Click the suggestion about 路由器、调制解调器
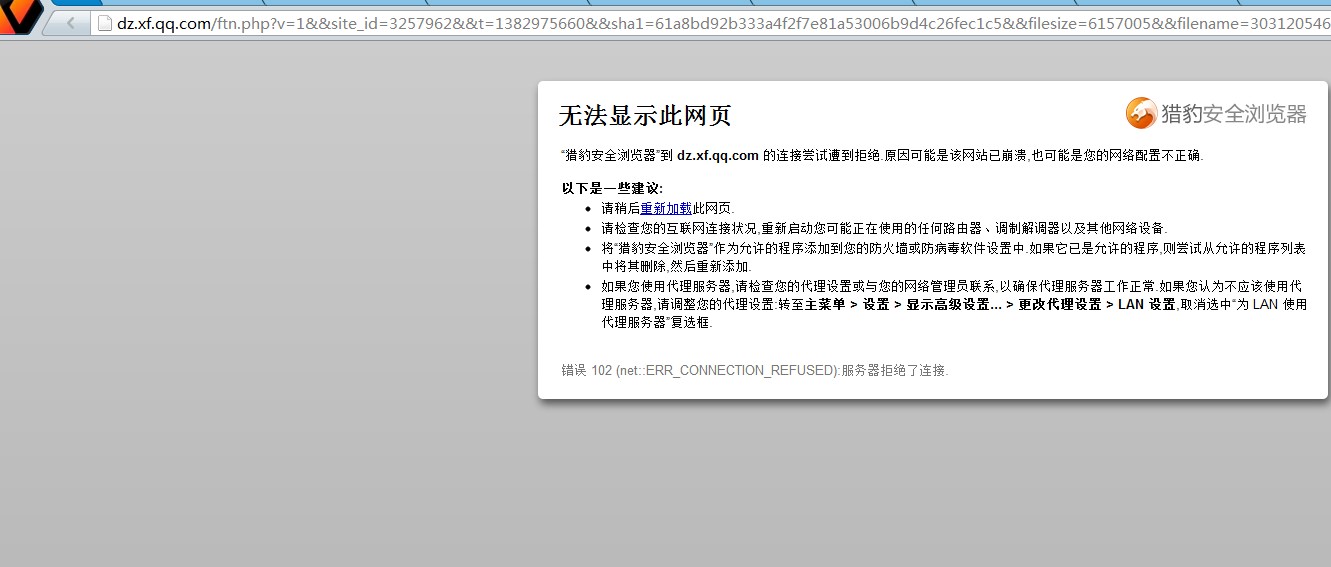The width and height of the screenshot is (1331, 567). click(884, 228)
